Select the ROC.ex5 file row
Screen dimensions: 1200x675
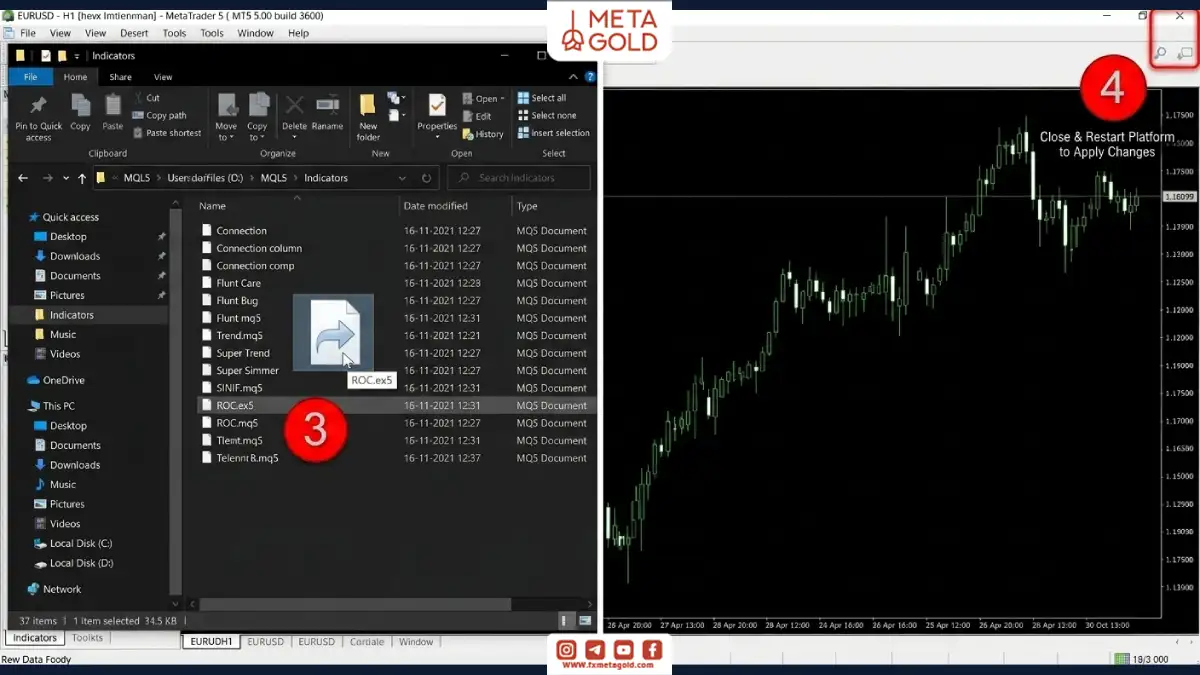point(396,406)
